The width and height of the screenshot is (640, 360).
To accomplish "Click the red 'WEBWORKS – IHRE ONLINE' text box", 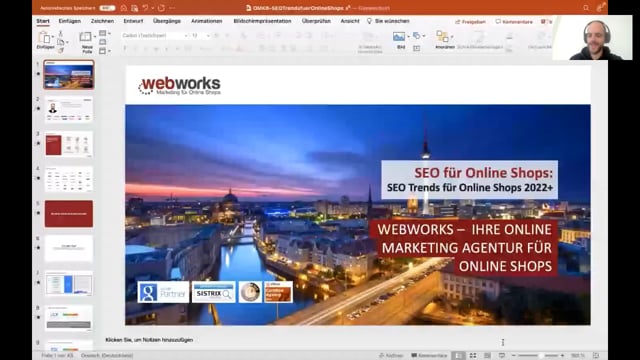I will [x=464, y=248].
